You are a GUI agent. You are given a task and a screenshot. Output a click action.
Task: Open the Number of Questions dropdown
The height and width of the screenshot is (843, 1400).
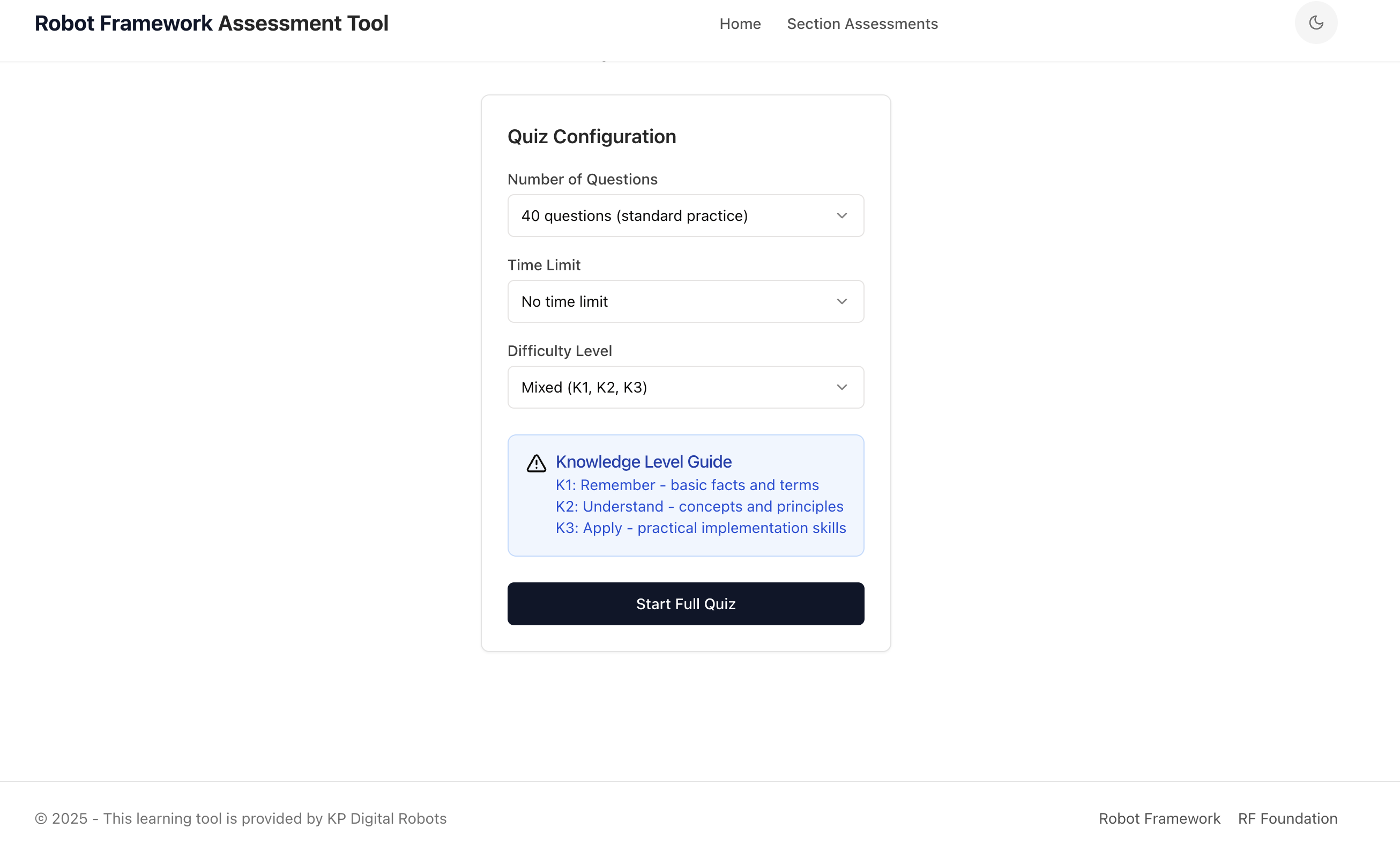pyautogui.click(x=685, y=216)
